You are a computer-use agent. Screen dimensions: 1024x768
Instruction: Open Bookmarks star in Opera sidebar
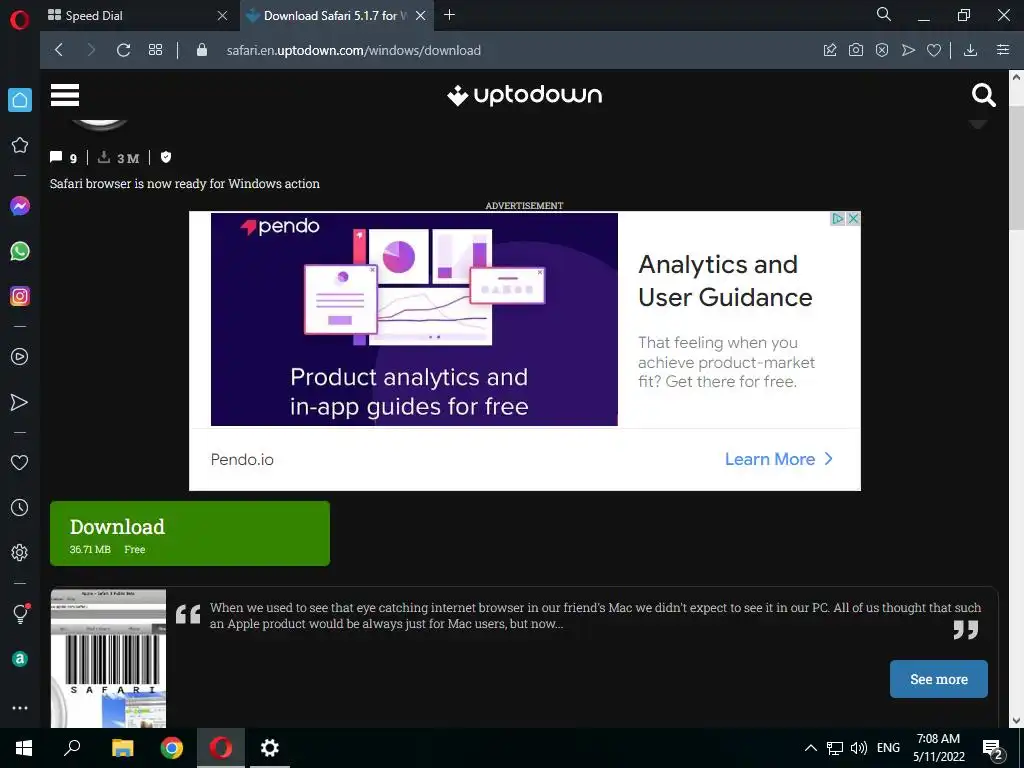20,145
